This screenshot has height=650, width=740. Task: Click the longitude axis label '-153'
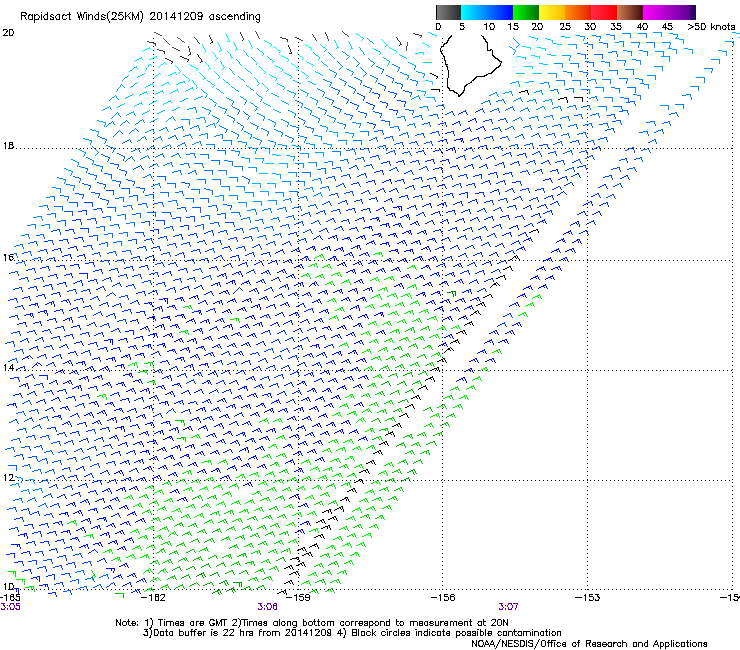[587, 598]
